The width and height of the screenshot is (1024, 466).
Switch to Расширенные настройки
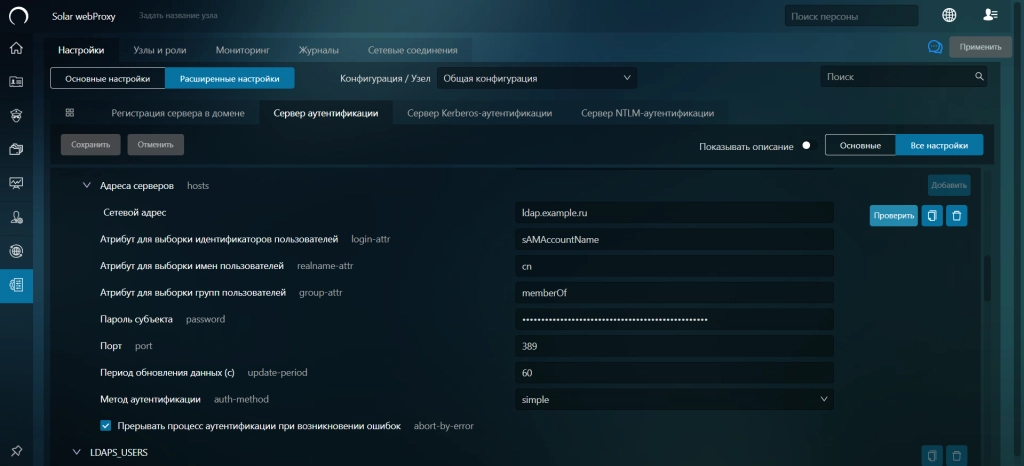pos(229,78)
